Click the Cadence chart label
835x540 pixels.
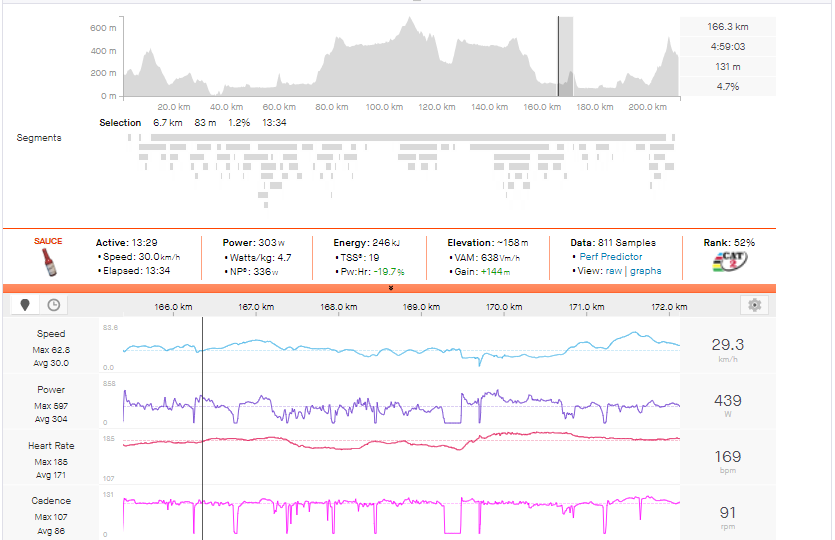pyautogui.click(x=51, y=501)
